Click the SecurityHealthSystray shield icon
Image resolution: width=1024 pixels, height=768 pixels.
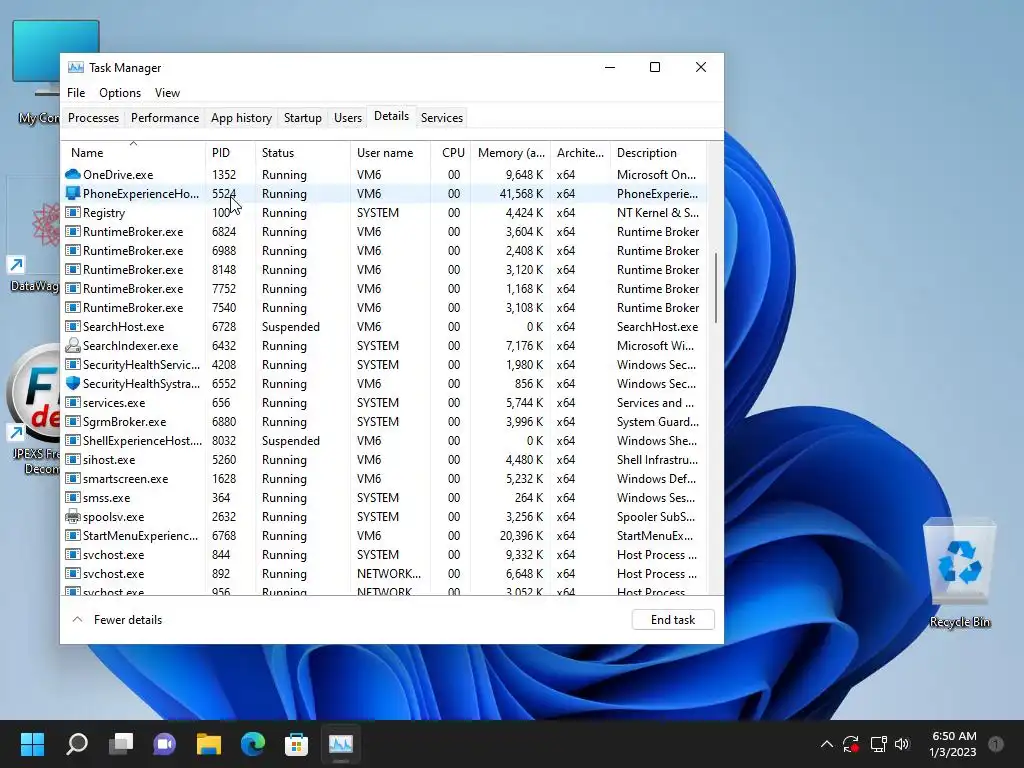point(72,383)
